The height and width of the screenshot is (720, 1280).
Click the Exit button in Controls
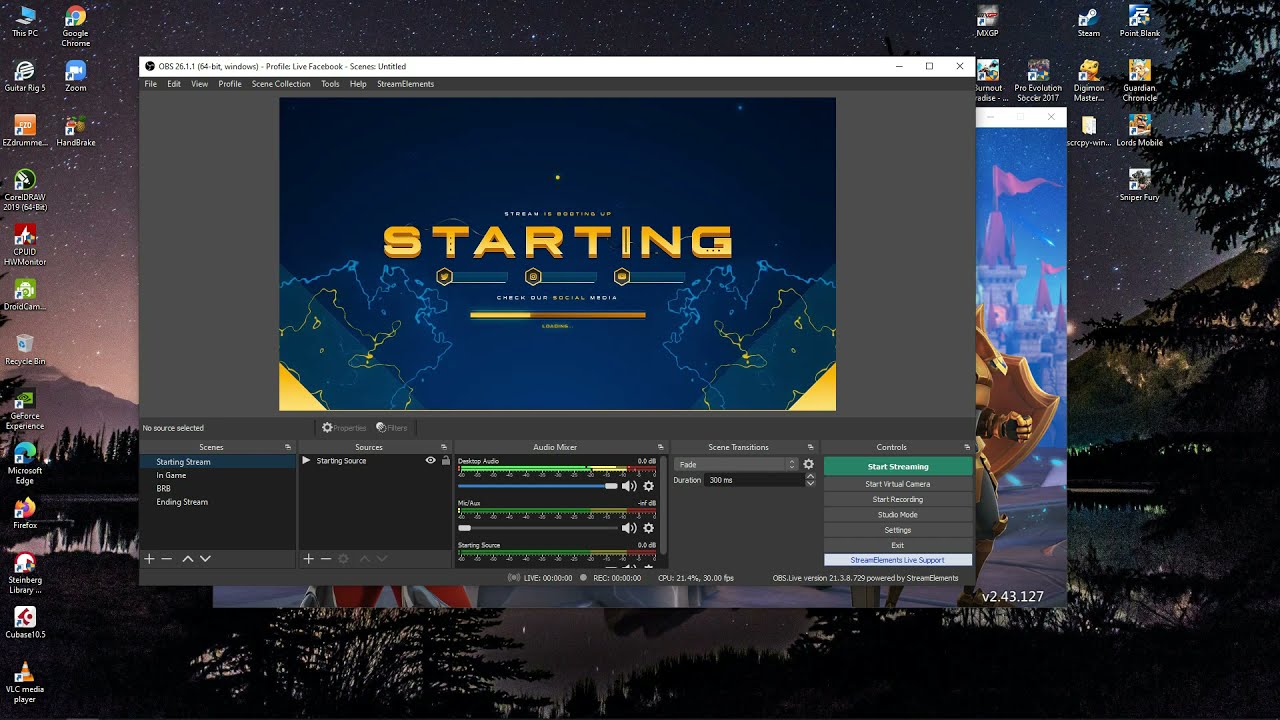(898, 545)
